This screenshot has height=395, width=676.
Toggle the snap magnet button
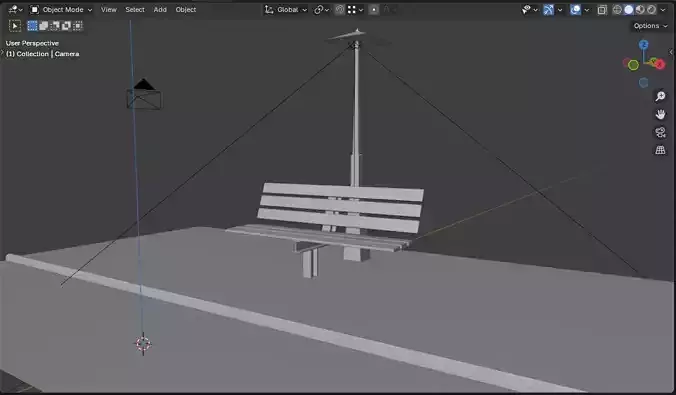point(340,9)
